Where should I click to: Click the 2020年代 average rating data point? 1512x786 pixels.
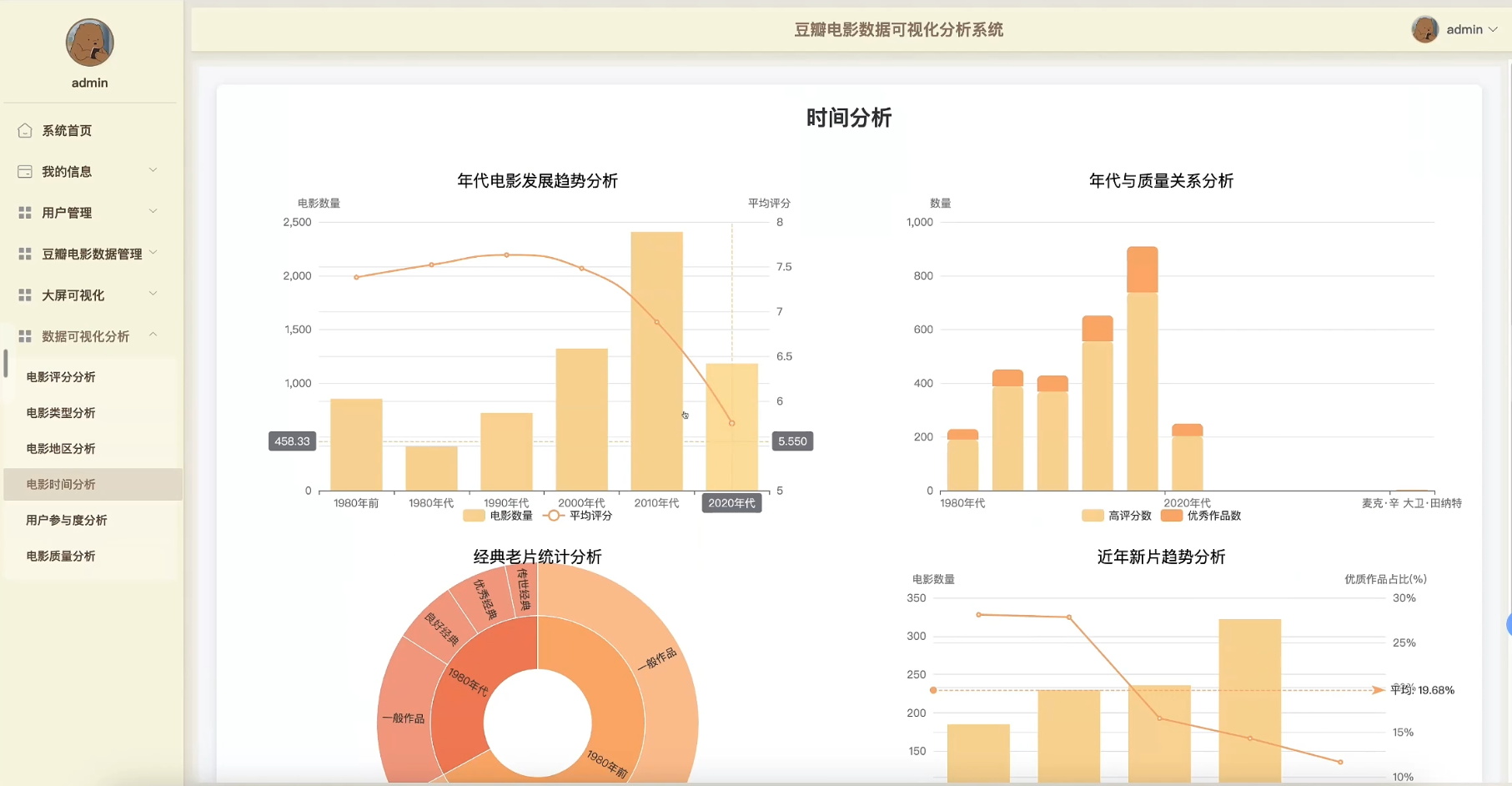click(732, 423)
